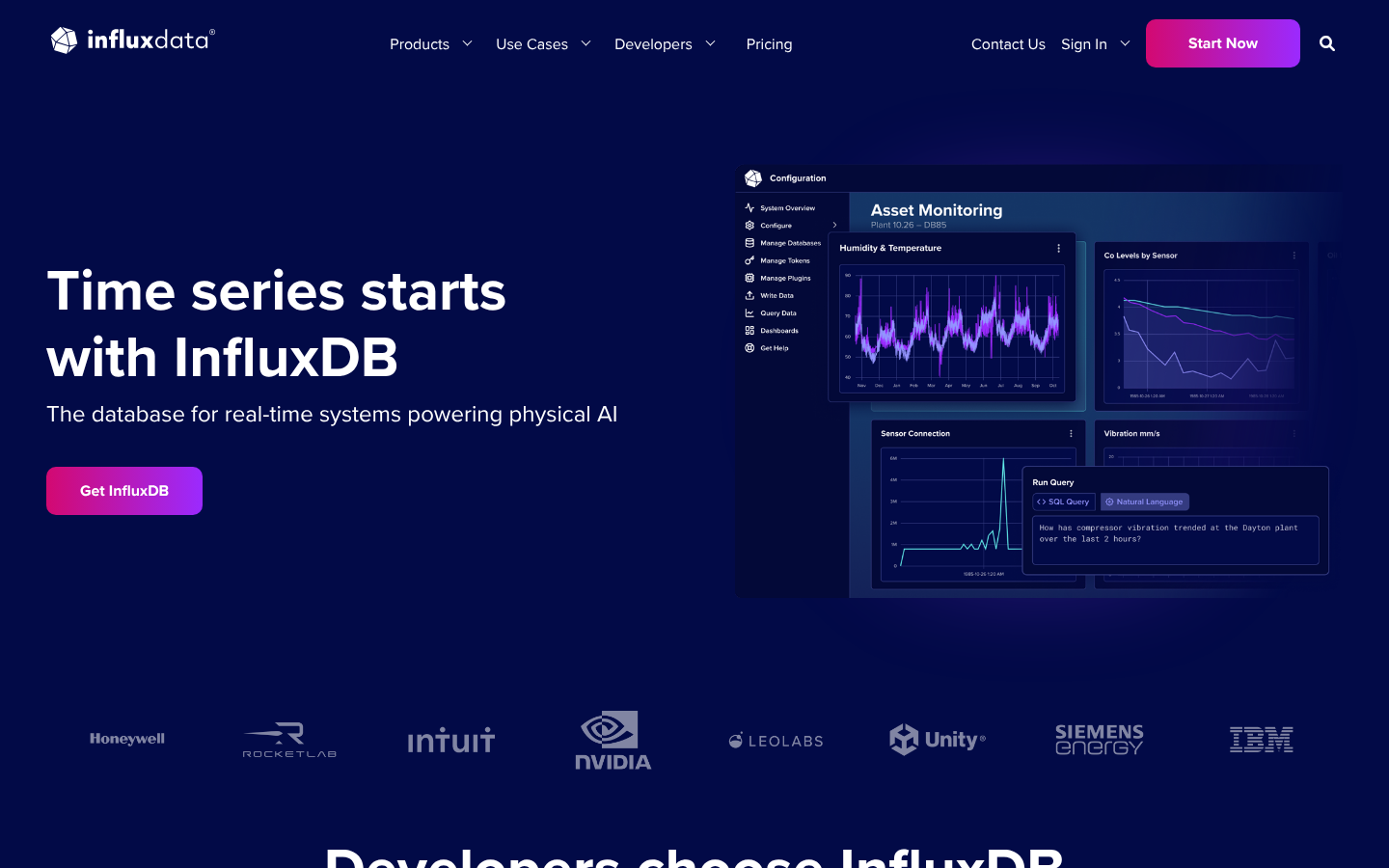The height and width of the screenshot is (868, 1389).
Task: Click the Get Help lifebuoy icon
Action: (x=749, y=348)
